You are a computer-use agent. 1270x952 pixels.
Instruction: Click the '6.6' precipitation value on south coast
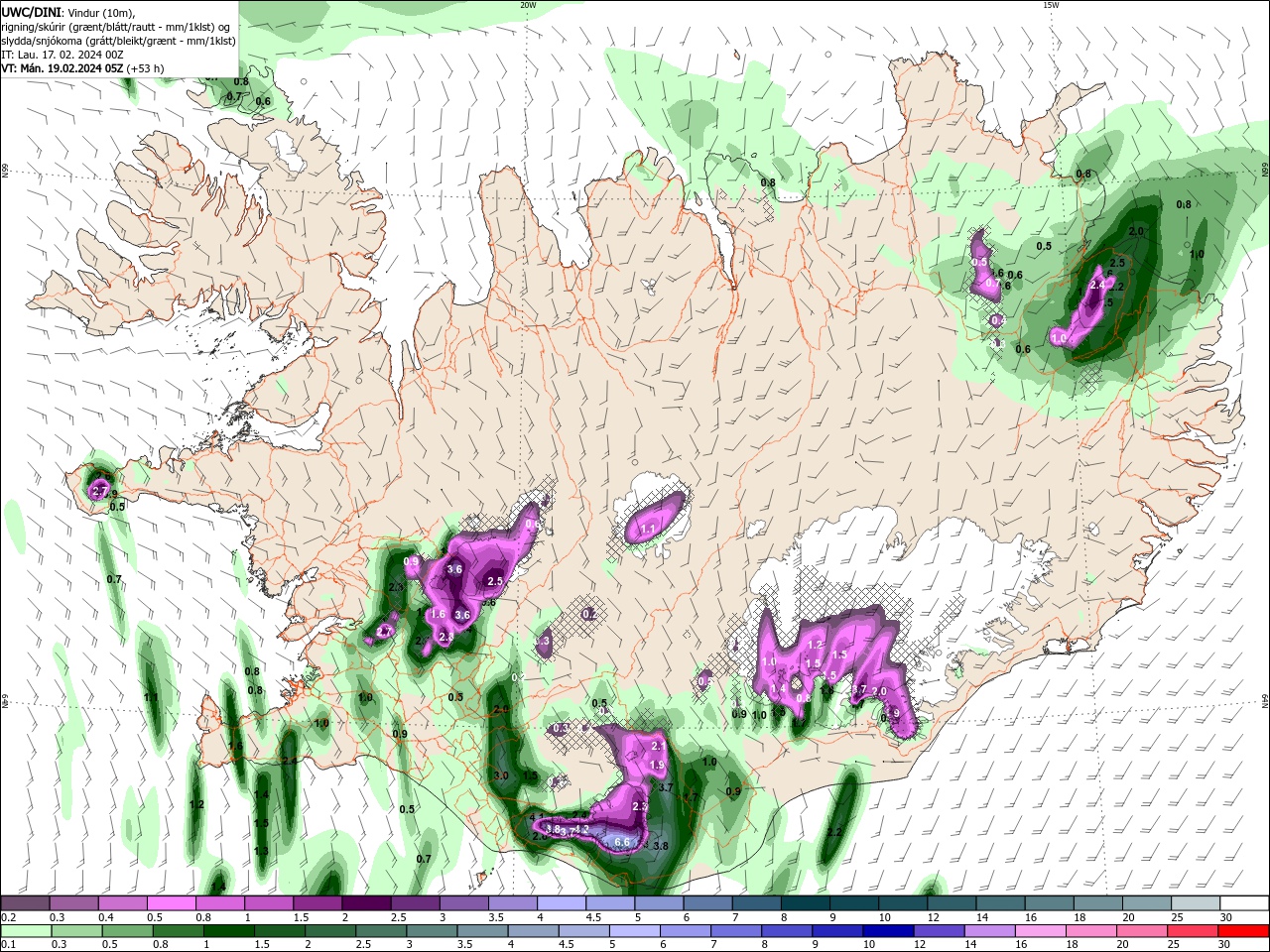(623, 842)
